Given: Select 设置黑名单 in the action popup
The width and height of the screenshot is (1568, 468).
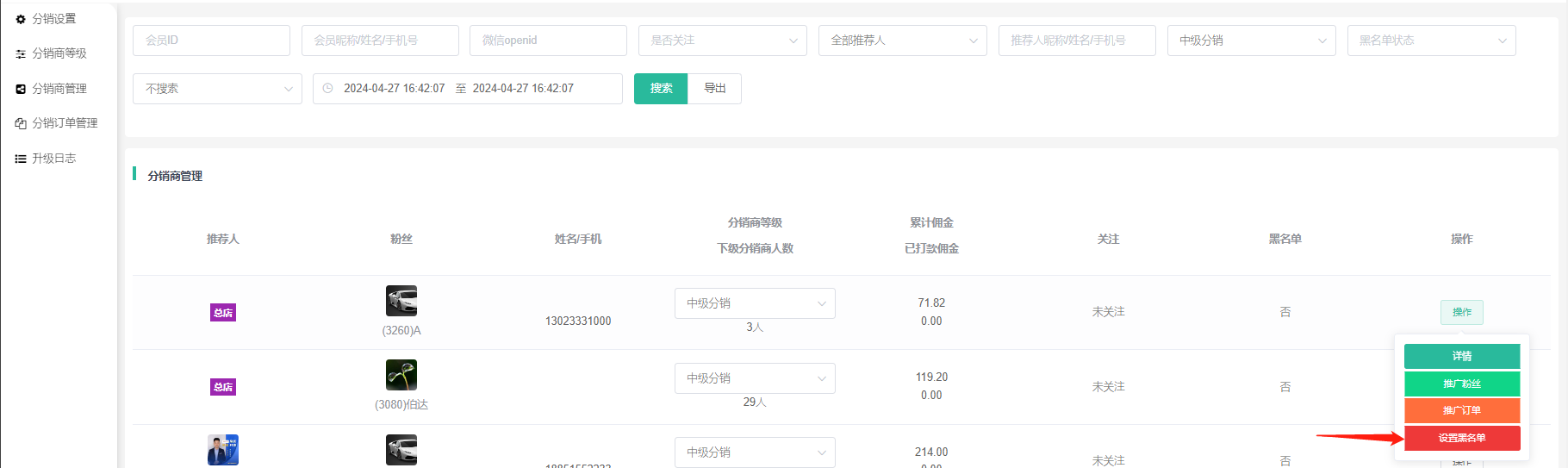Looking at the screenshot, I should click(x=1462, y=438).
